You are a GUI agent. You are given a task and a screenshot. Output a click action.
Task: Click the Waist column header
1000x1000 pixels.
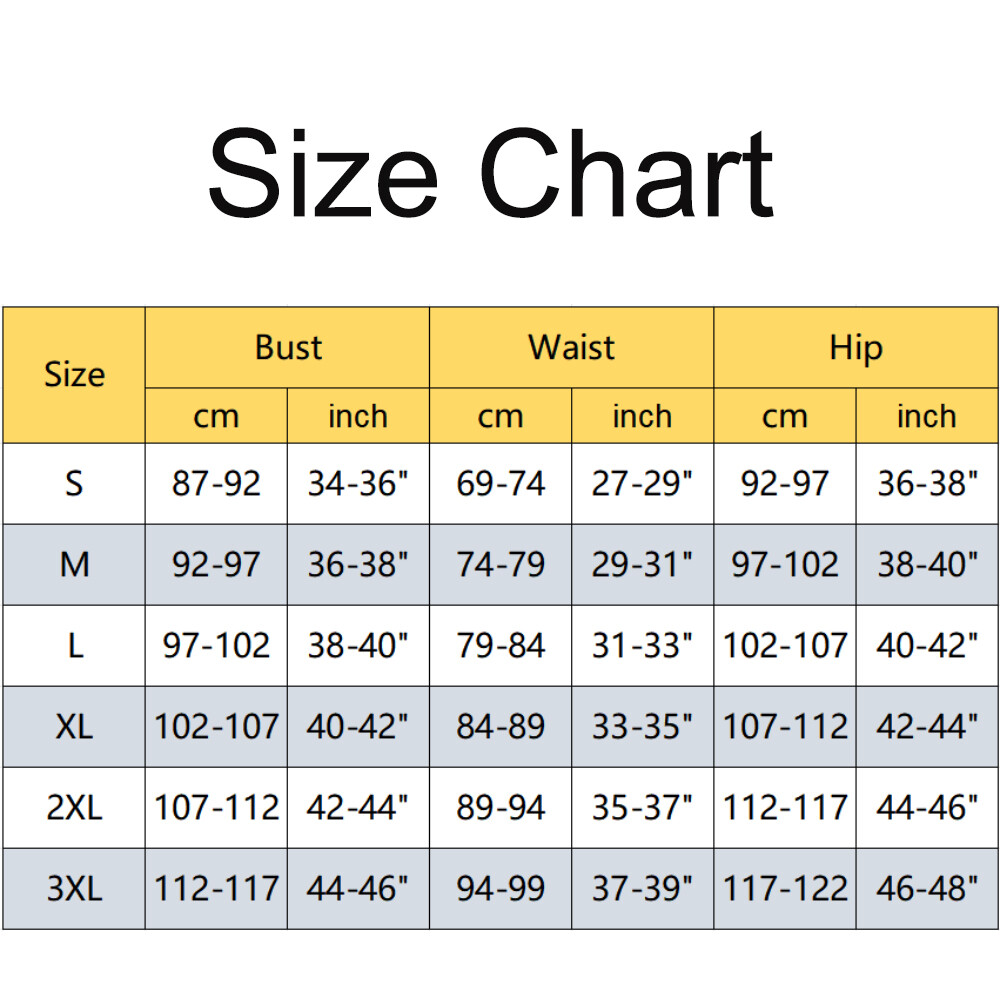(x=571, y=348)
